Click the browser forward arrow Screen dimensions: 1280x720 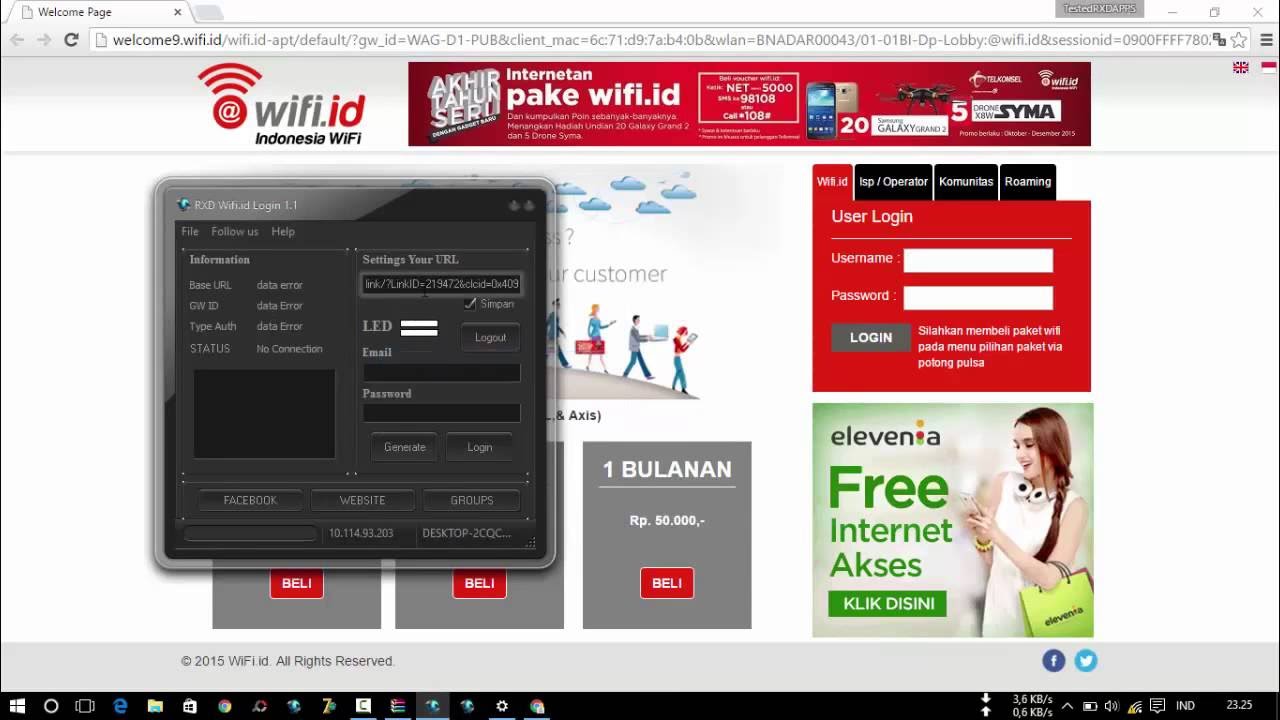click(44, 40)
